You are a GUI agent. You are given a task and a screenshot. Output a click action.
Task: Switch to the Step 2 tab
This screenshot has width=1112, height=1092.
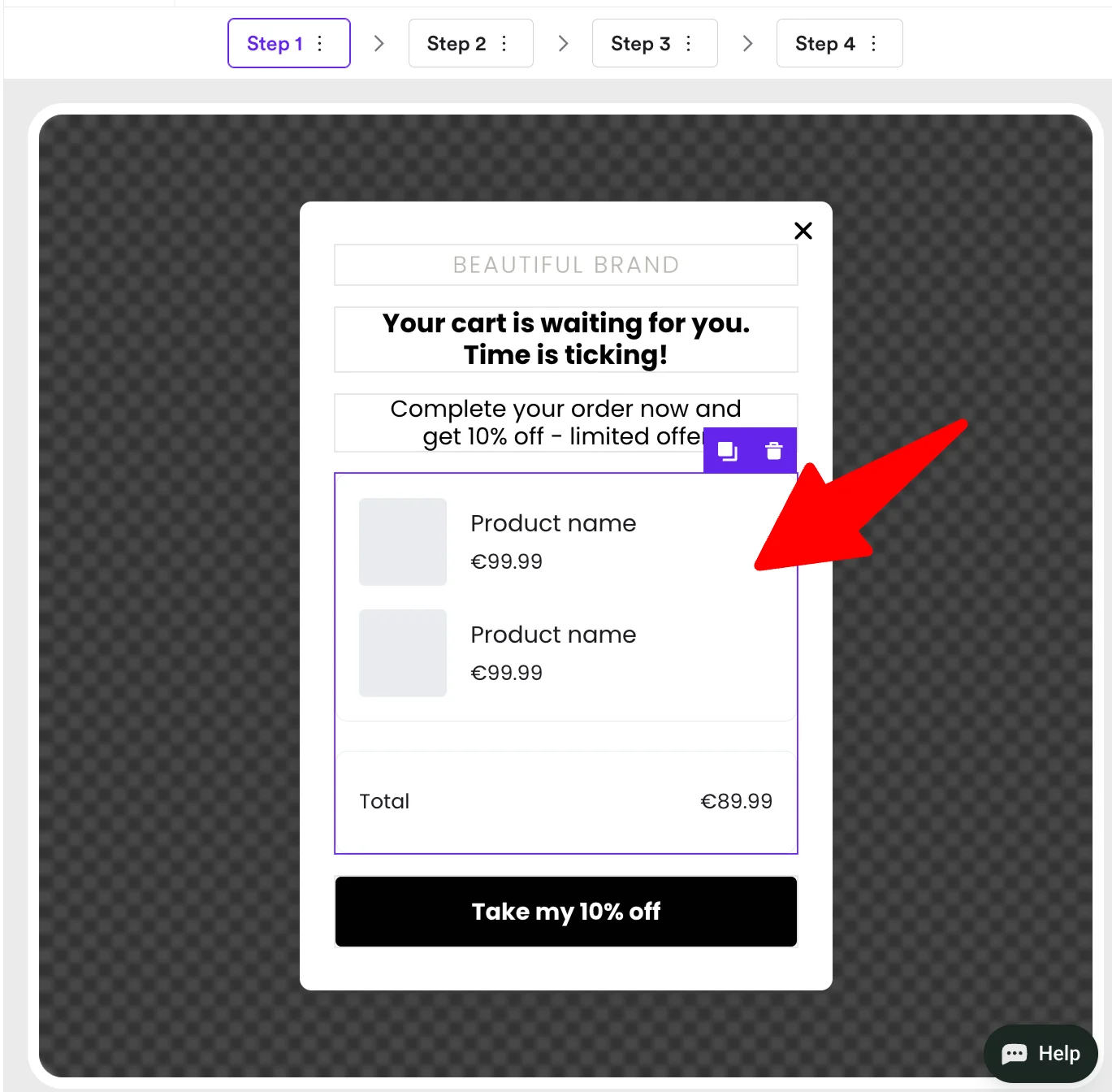tap(456, 44)
